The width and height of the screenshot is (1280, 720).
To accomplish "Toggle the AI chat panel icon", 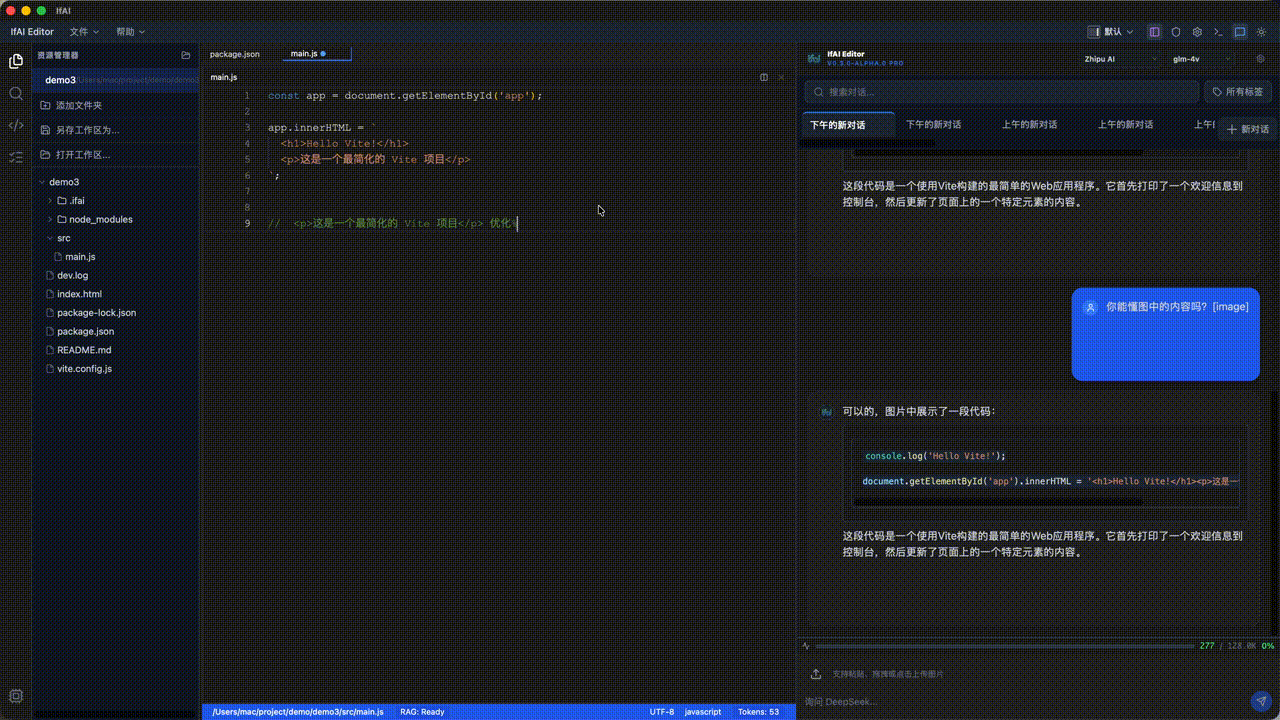I will click(x=1240, y=32).
